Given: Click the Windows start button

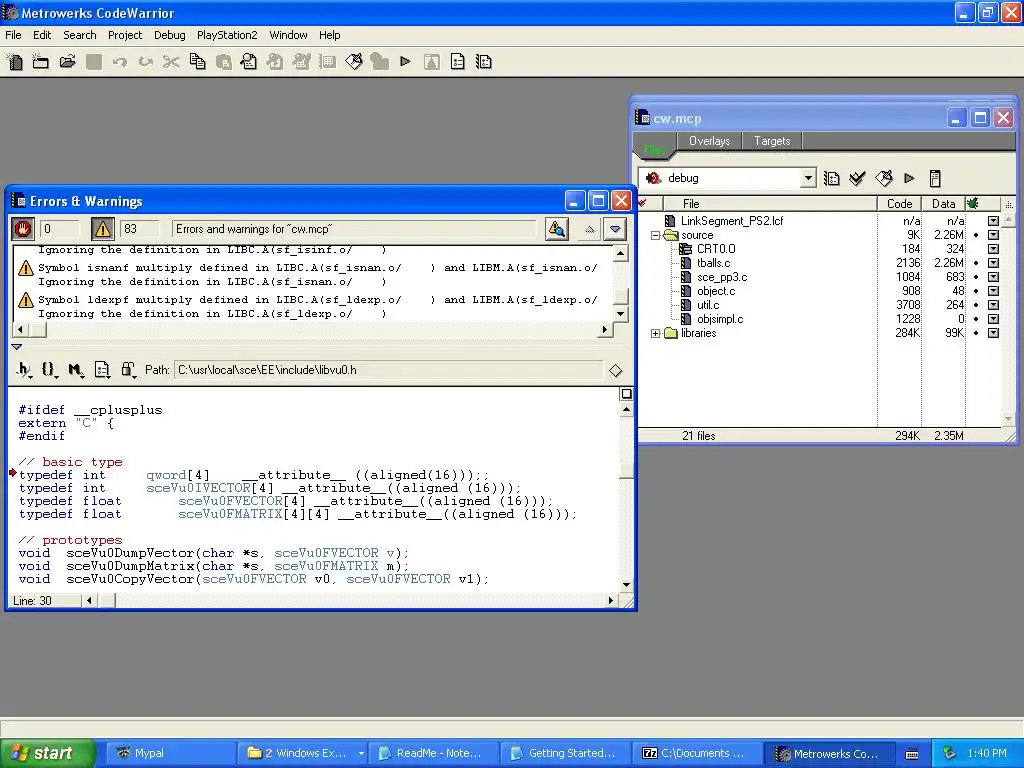Looking at the screenshot, I should tap(46, 753).
